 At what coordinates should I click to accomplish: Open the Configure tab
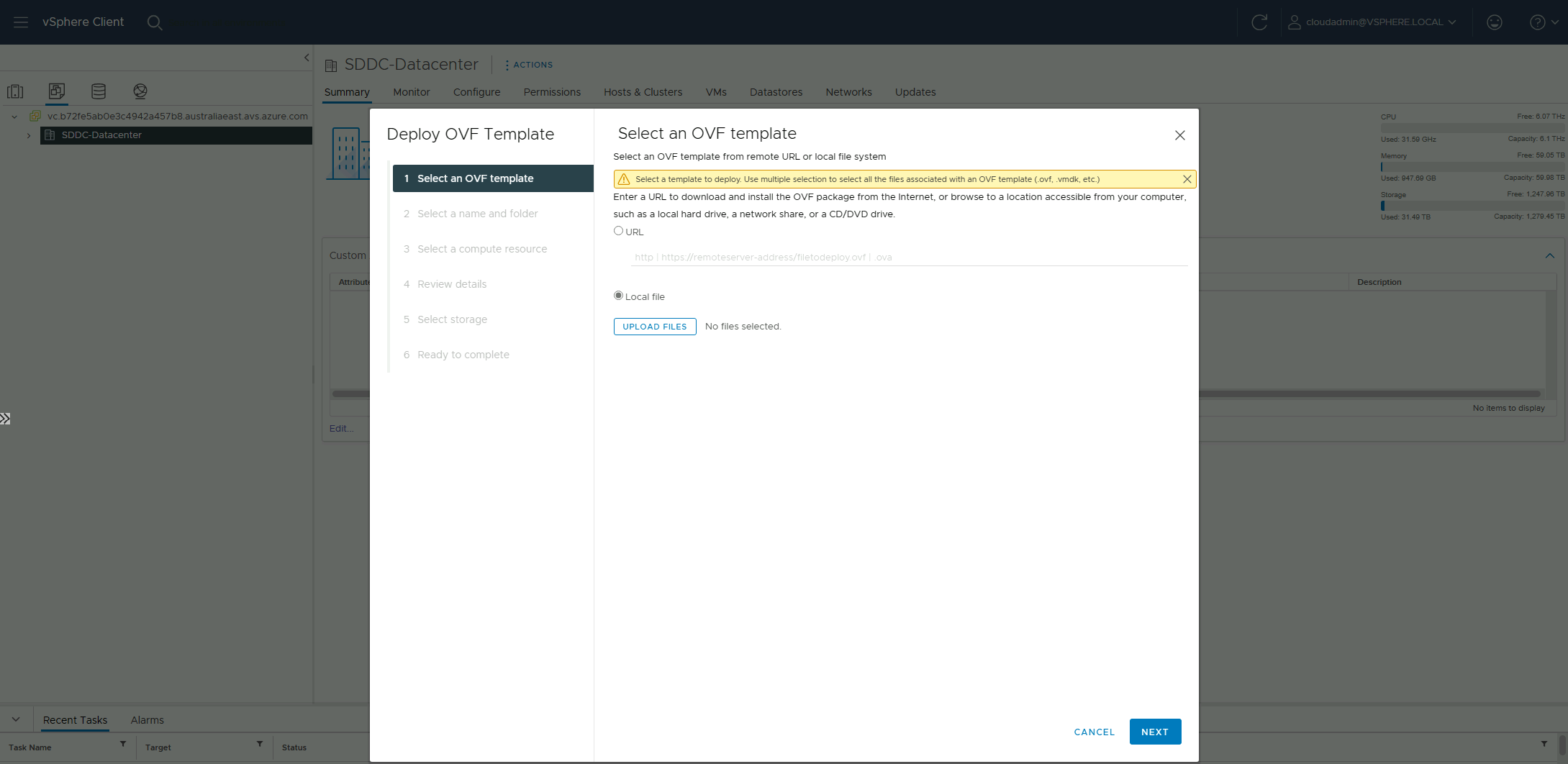pyautogui.click(x=476, y=92)
